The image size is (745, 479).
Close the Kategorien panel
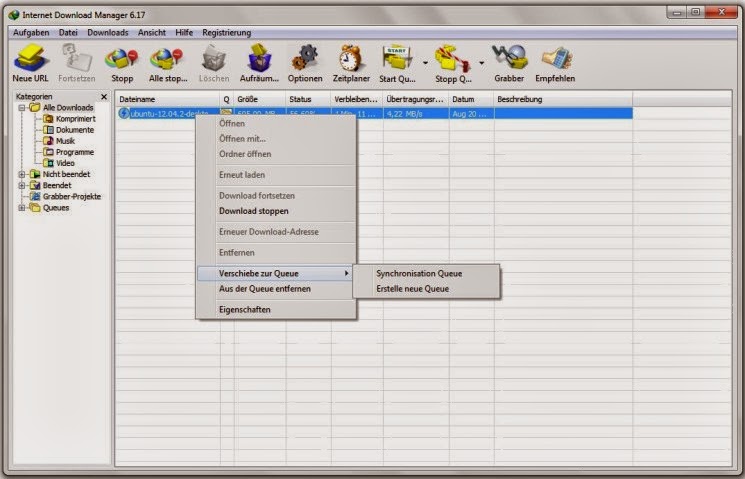tap(104, 97)
